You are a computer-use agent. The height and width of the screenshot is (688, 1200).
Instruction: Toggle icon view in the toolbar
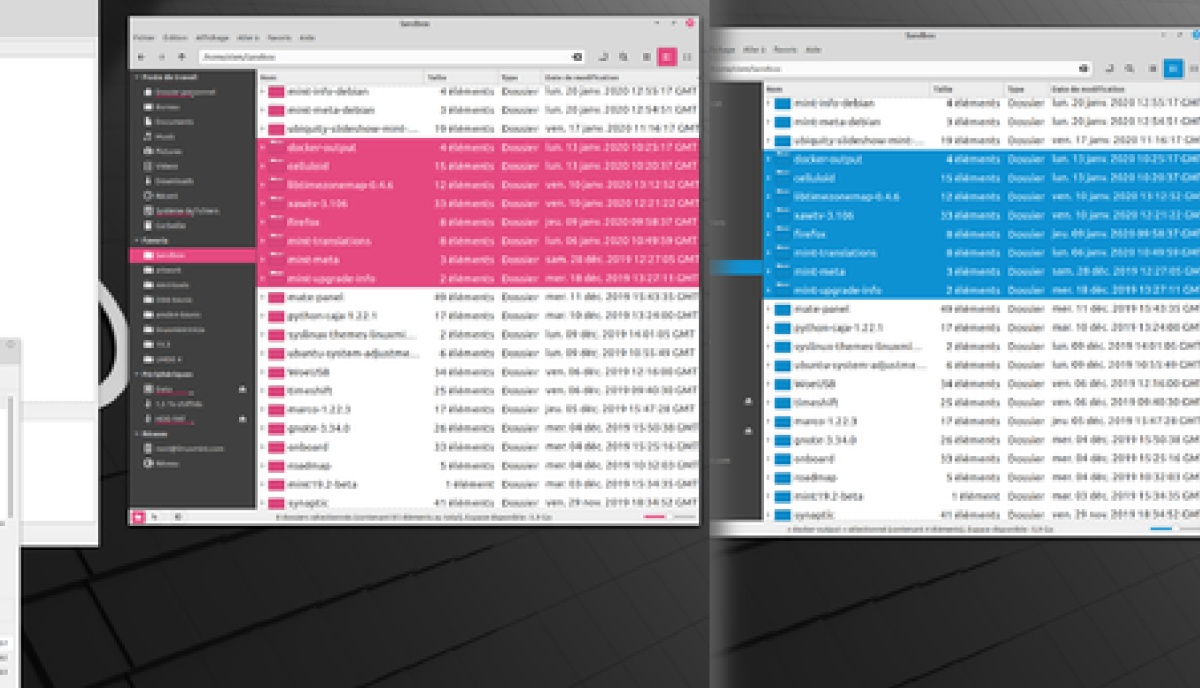[646, 57]
